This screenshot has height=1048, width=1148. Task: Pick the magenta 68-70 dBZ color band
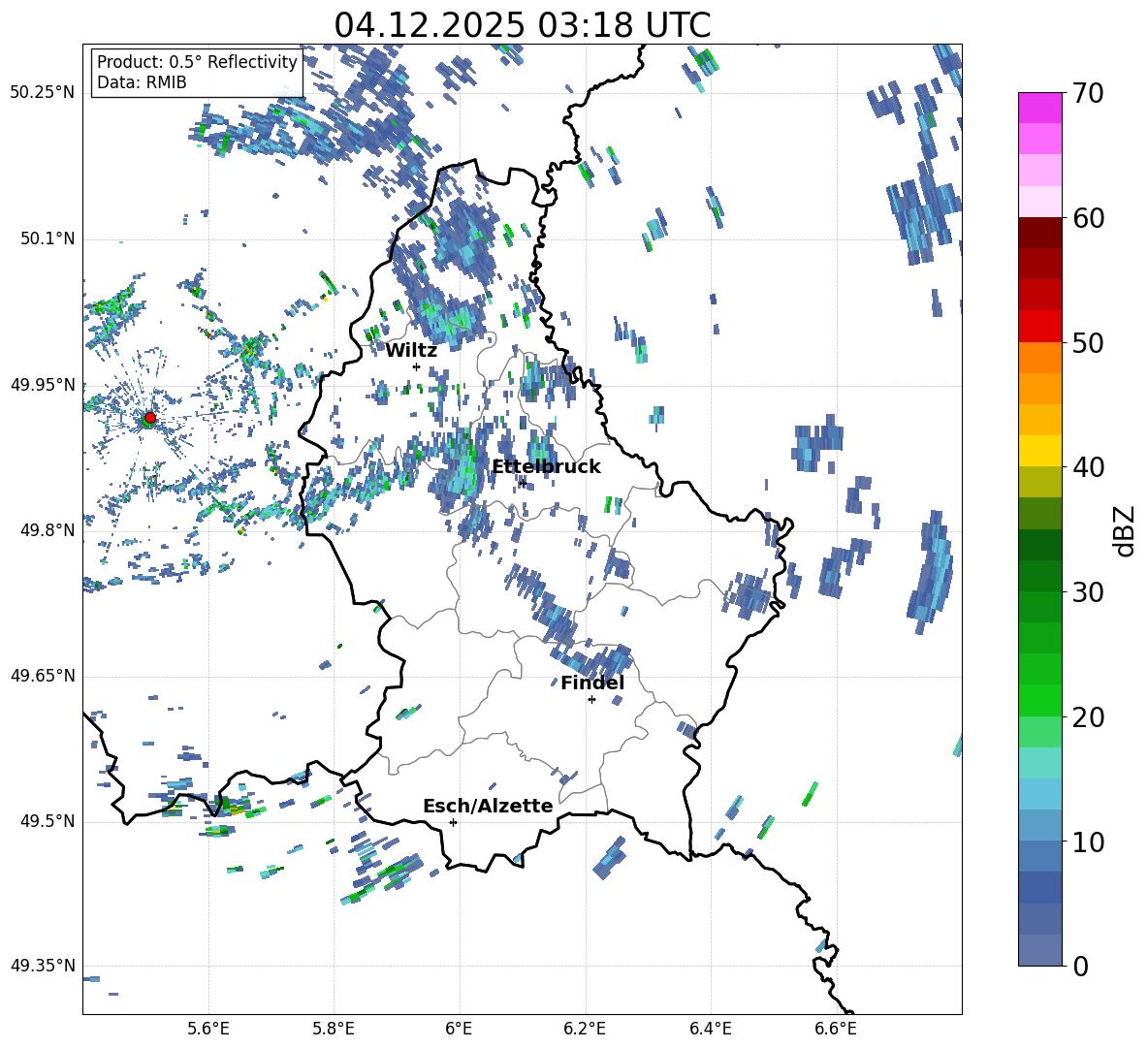pos(1040,108)
